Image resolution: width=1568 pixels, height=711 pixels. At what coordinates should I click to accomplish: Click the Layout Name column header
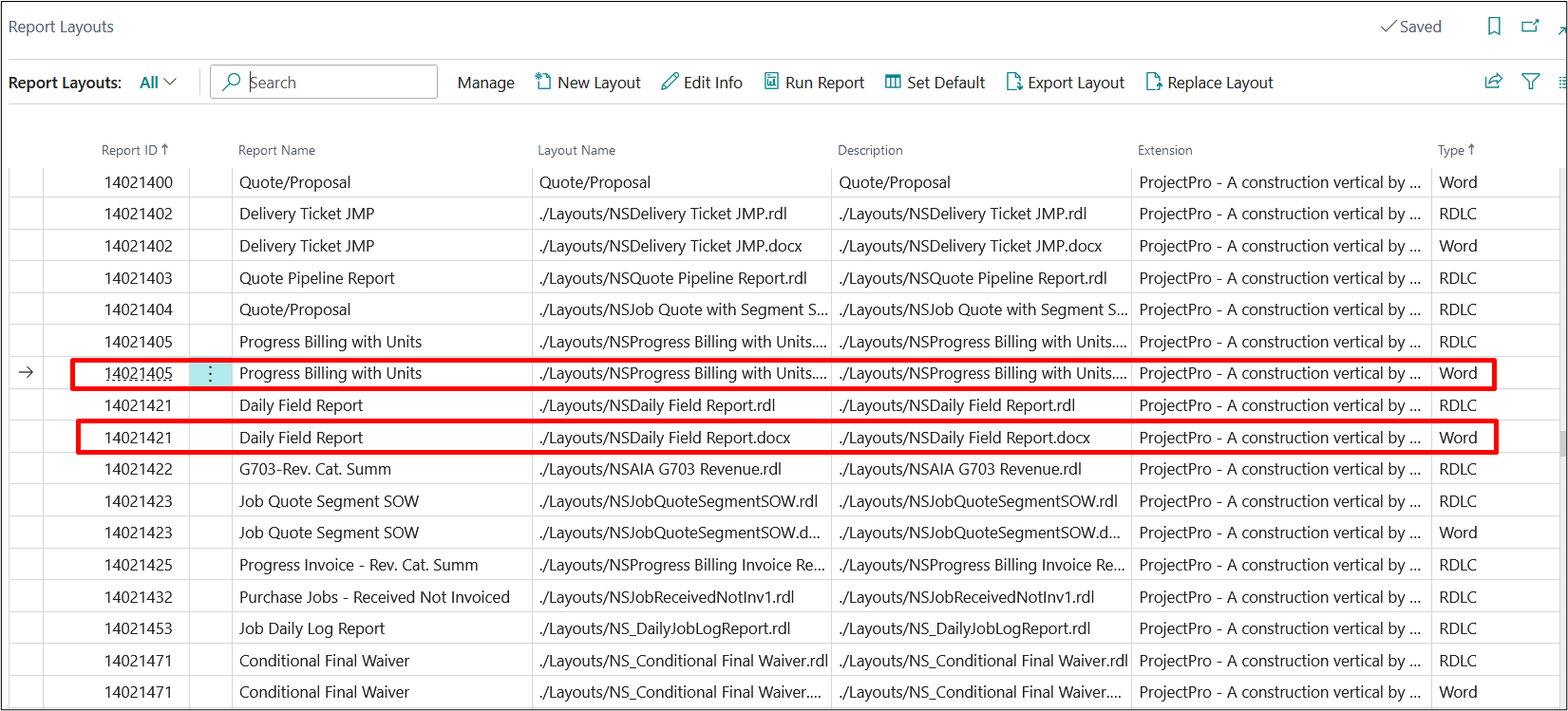click(576, 150)
